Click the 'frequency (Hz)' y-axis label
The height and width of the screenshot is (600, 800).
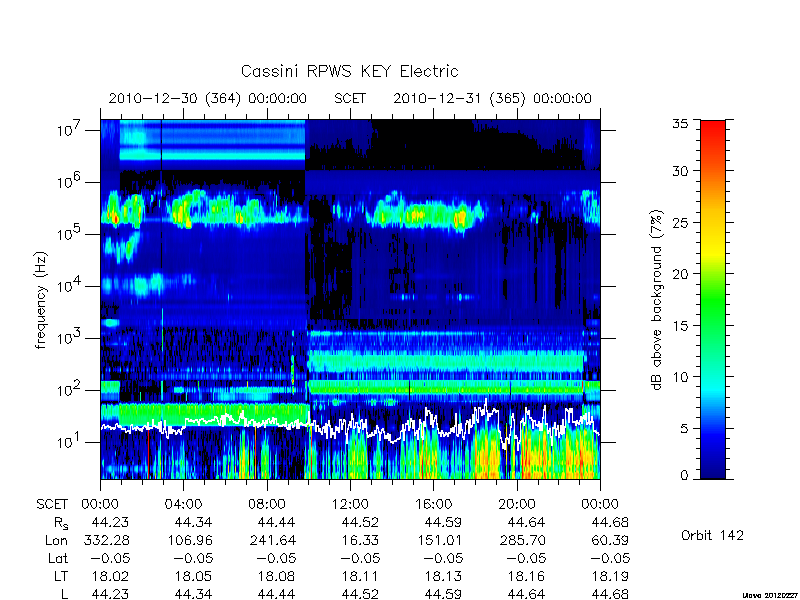coord(41,300)
